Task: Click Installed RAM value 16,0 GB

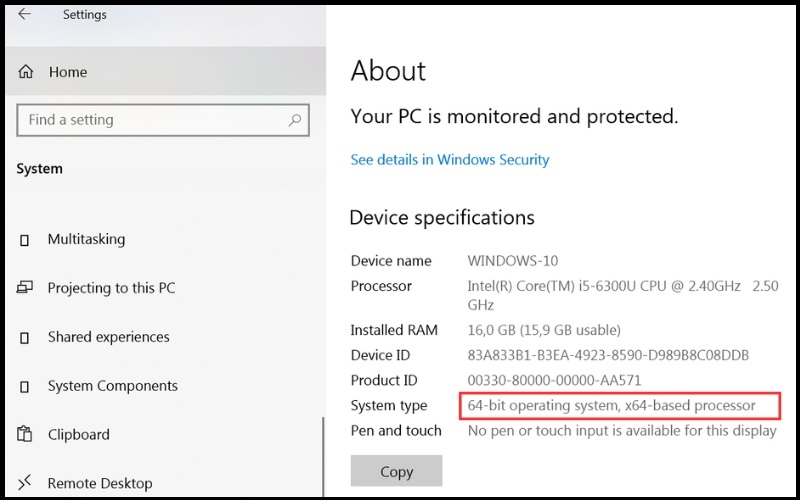Action: (x=544, y=330)
